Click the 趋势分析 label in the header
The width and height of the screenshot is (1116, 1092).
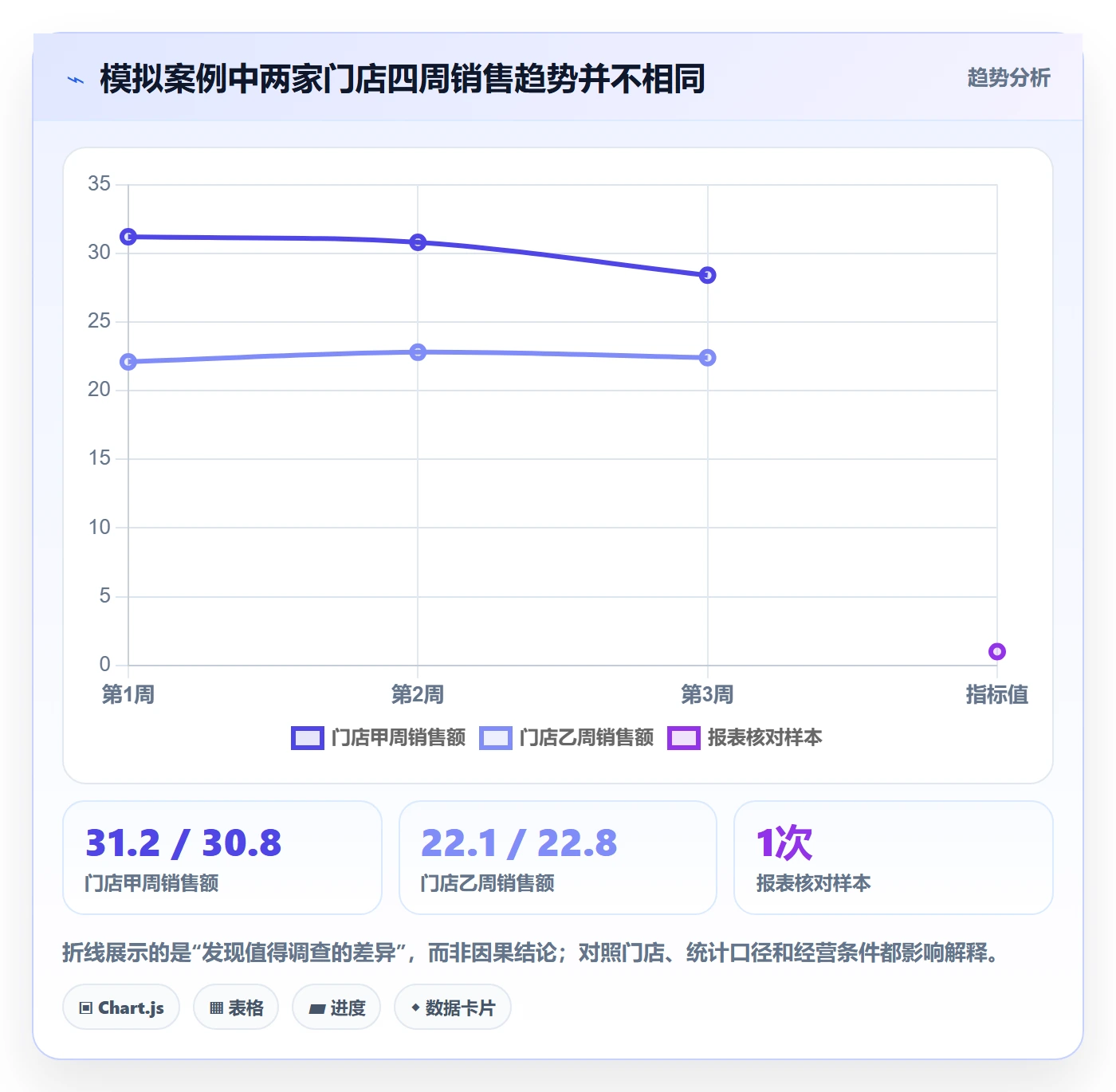click(1008, 77)
